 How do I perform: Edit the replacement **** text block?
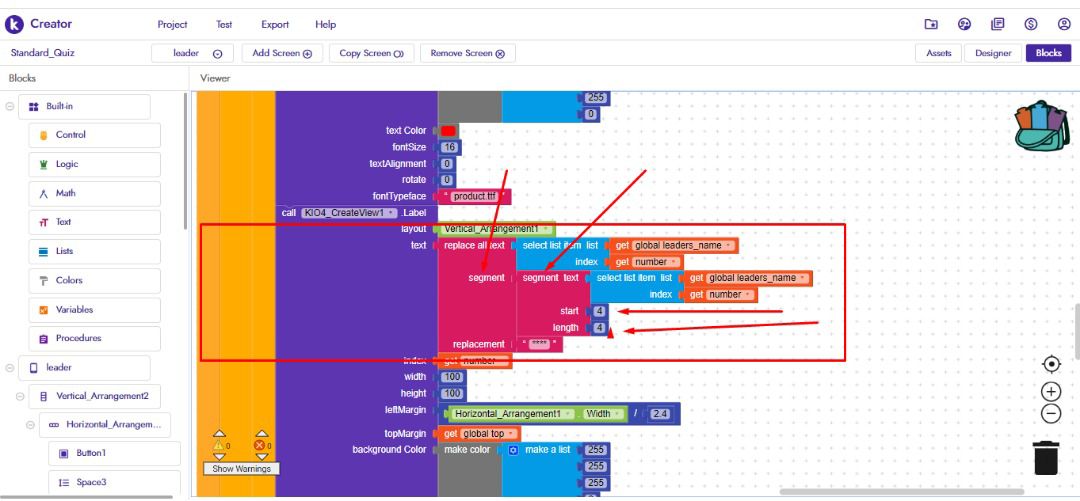pyautogui.click(x=539, y=344)
